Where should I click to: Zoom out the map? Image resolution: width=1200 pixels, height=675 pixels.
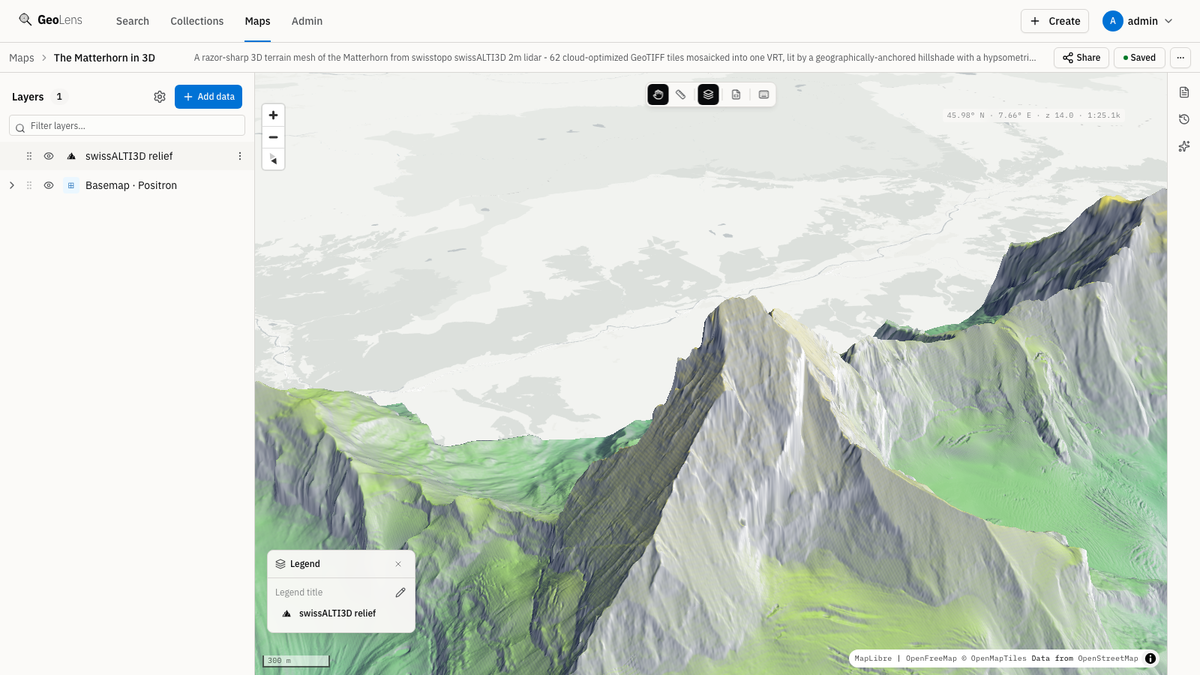tap(273, 137)
